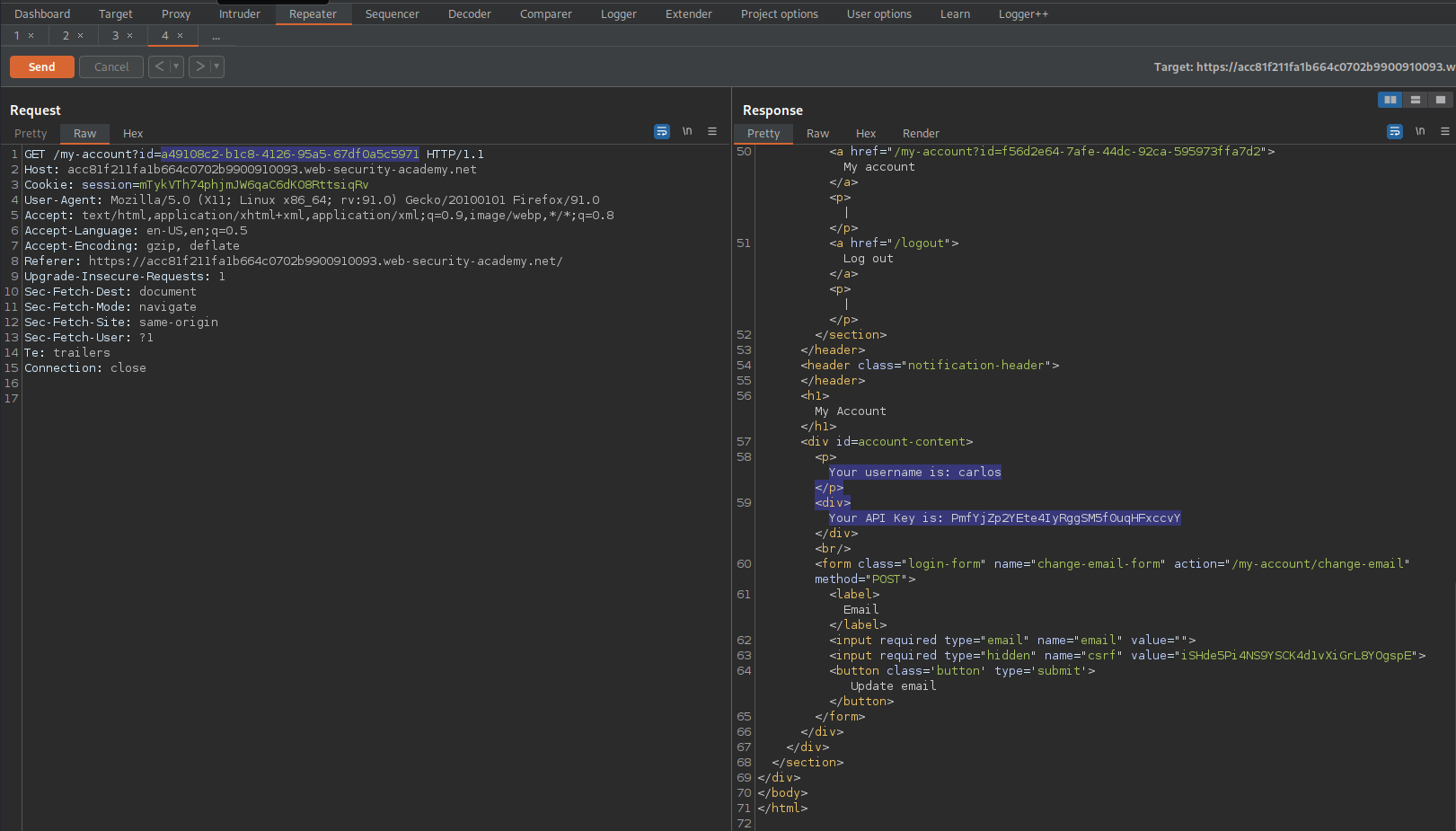This screenshot has width=1456, height=831.
Task: Switch Request view to Pretty
Action: [x=31, y=133]
